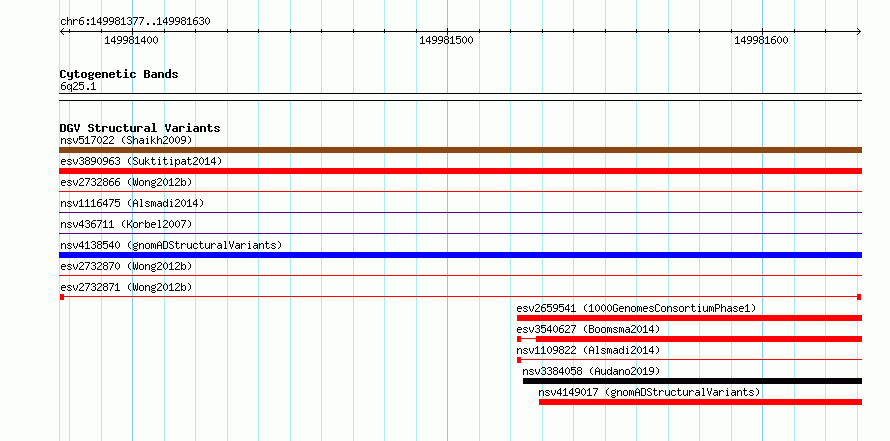Open variant nsv1116475 (Alsmadi2014) label

coord(132,203)
